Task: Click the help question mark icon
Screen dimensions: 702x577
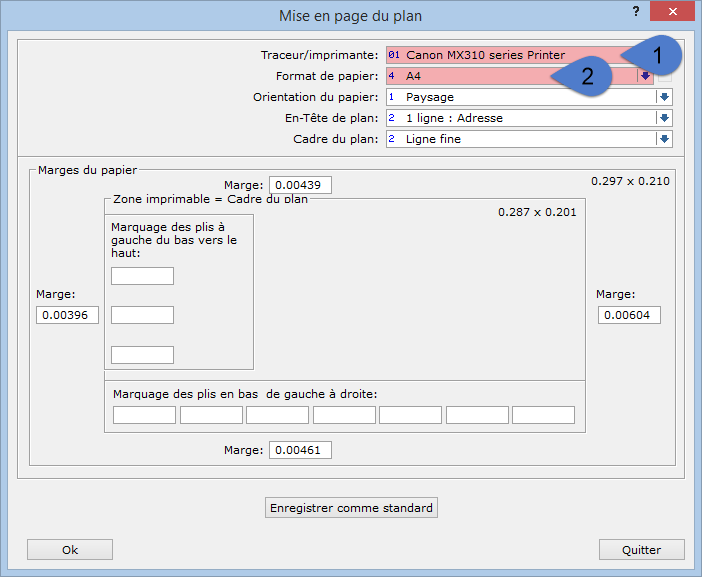Action: pyautogui.click(x=636, y=11)
